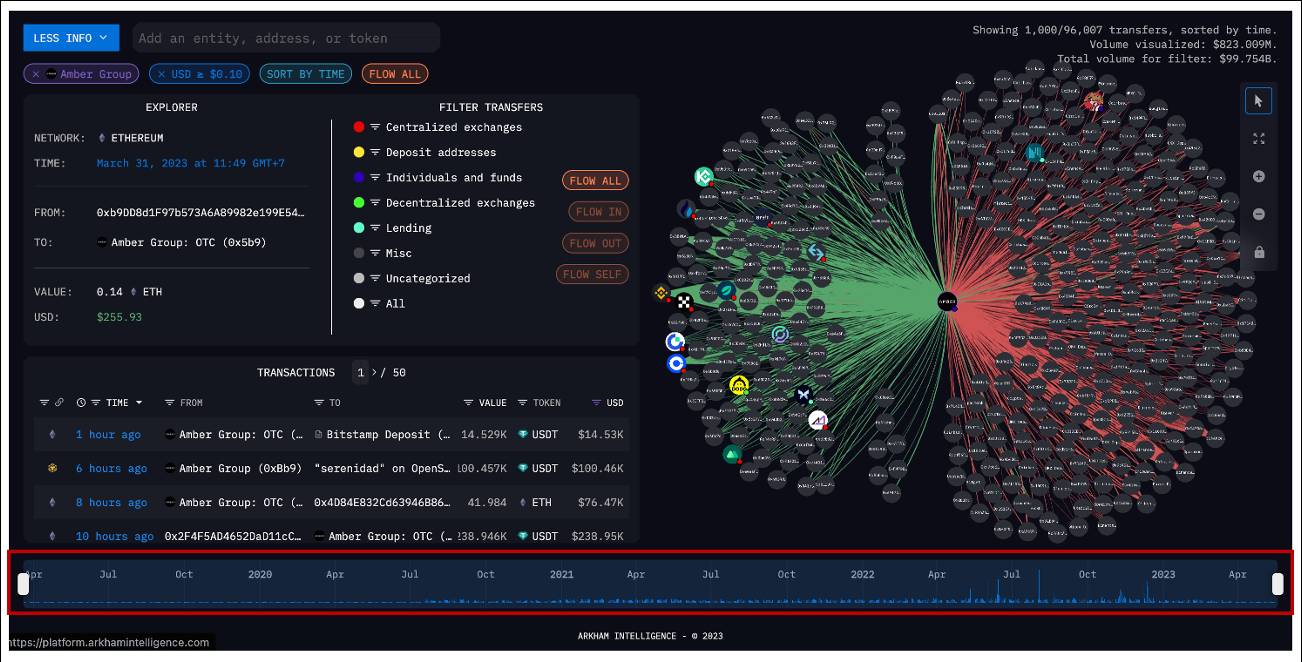Screen dimensions: 1302x662
Task: Click the TIME filter lines icon in header
Action: (x=96, y=403)
